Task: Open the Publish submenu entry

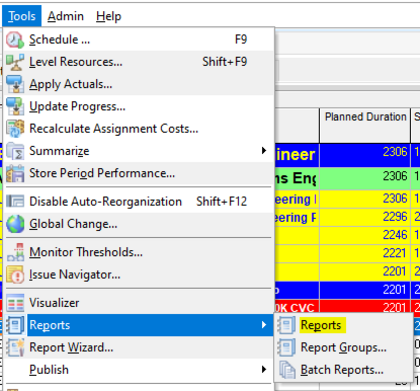Action: coord(138,370)
